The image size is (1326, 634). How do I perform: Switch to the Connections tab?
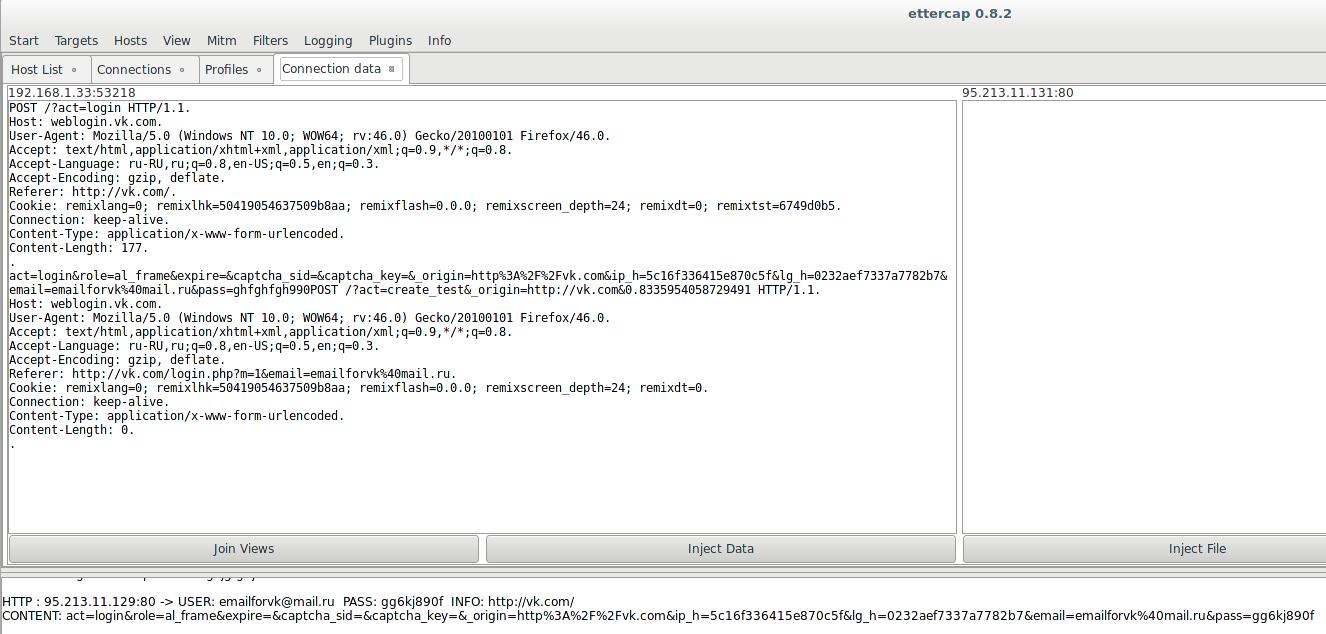point(134,70)
